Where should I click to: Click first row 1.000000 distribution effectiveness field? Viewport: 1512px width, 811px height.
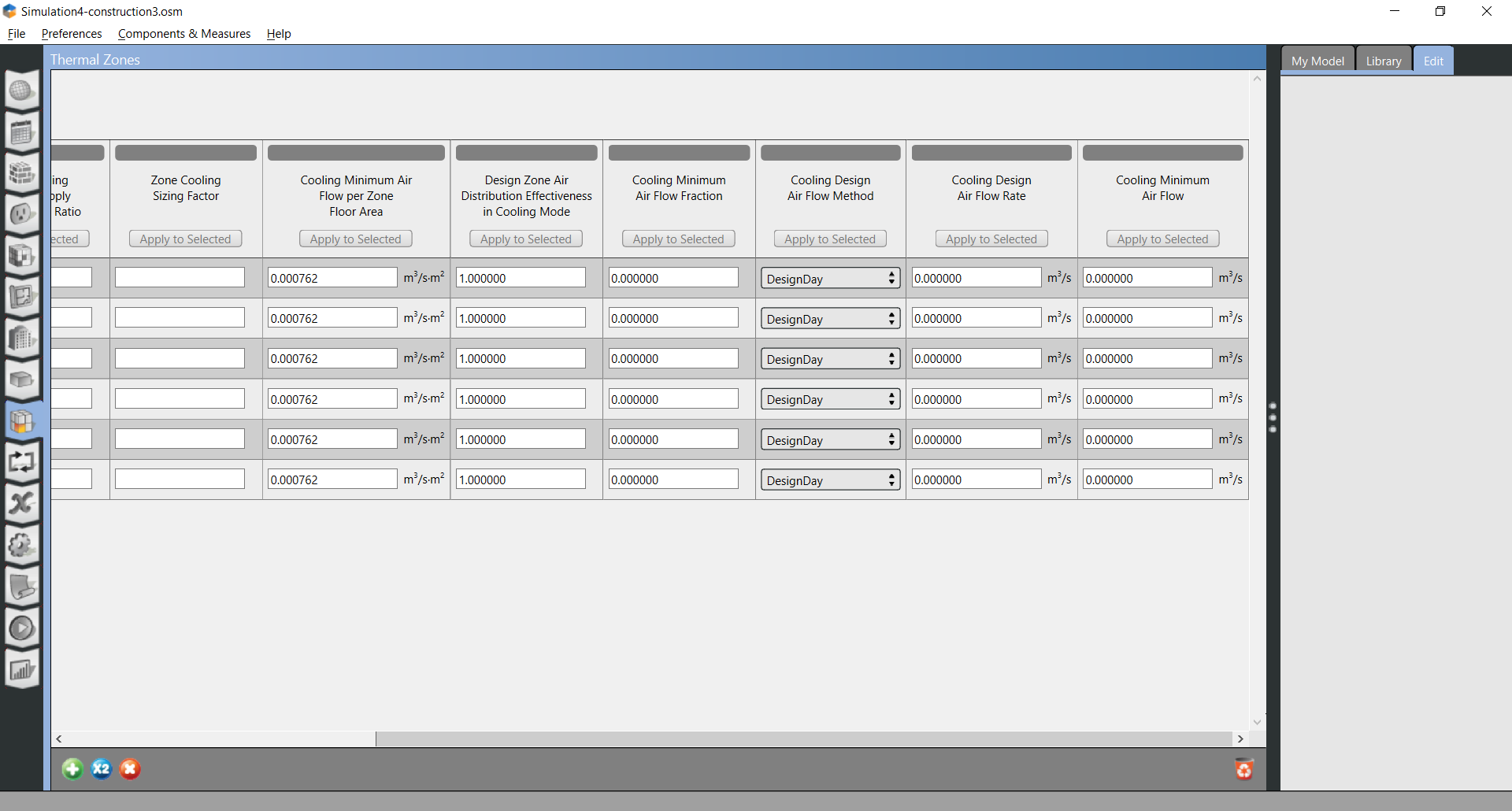pos(521,277)
